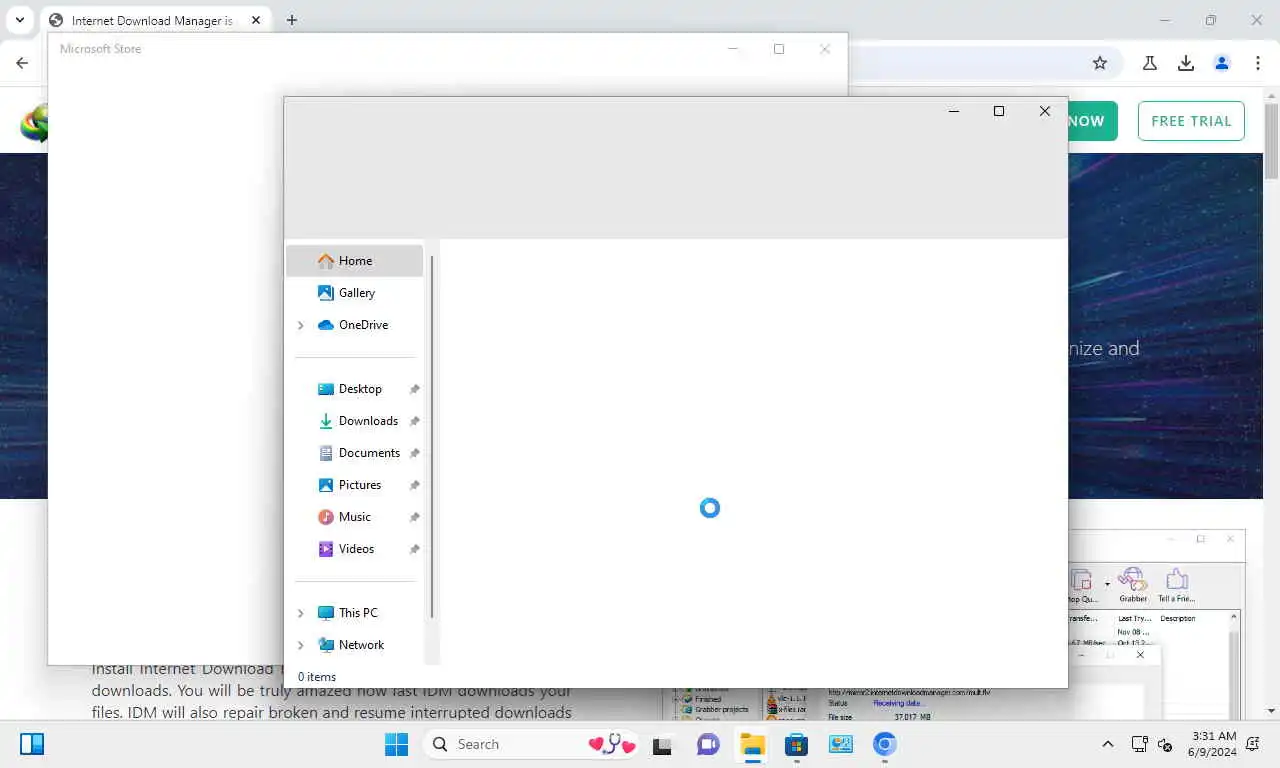
Task: Click the 0 items status text
Action: [x=317, y=677]
